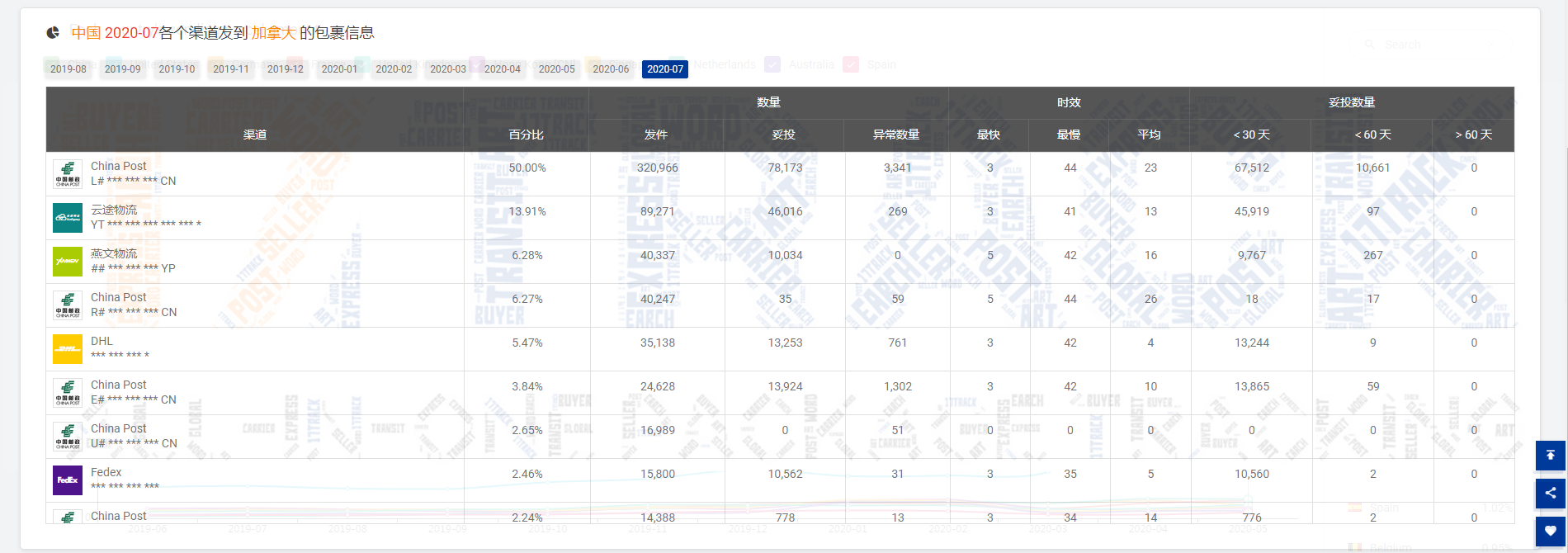Open the 2020-05 month tab
The width and height of the screenshot is (1568, 553).
tap(557, 69)
